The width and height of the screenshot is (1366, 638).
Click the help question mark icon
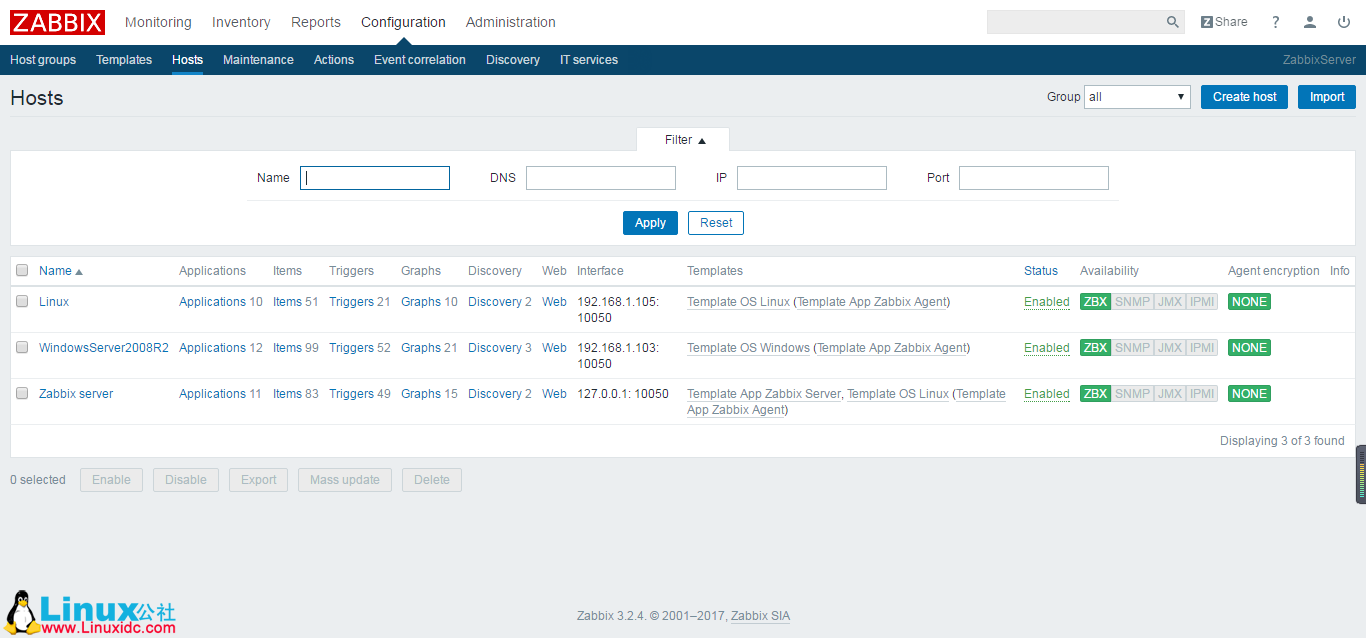pyautogui.click(x=1276, y=21)
